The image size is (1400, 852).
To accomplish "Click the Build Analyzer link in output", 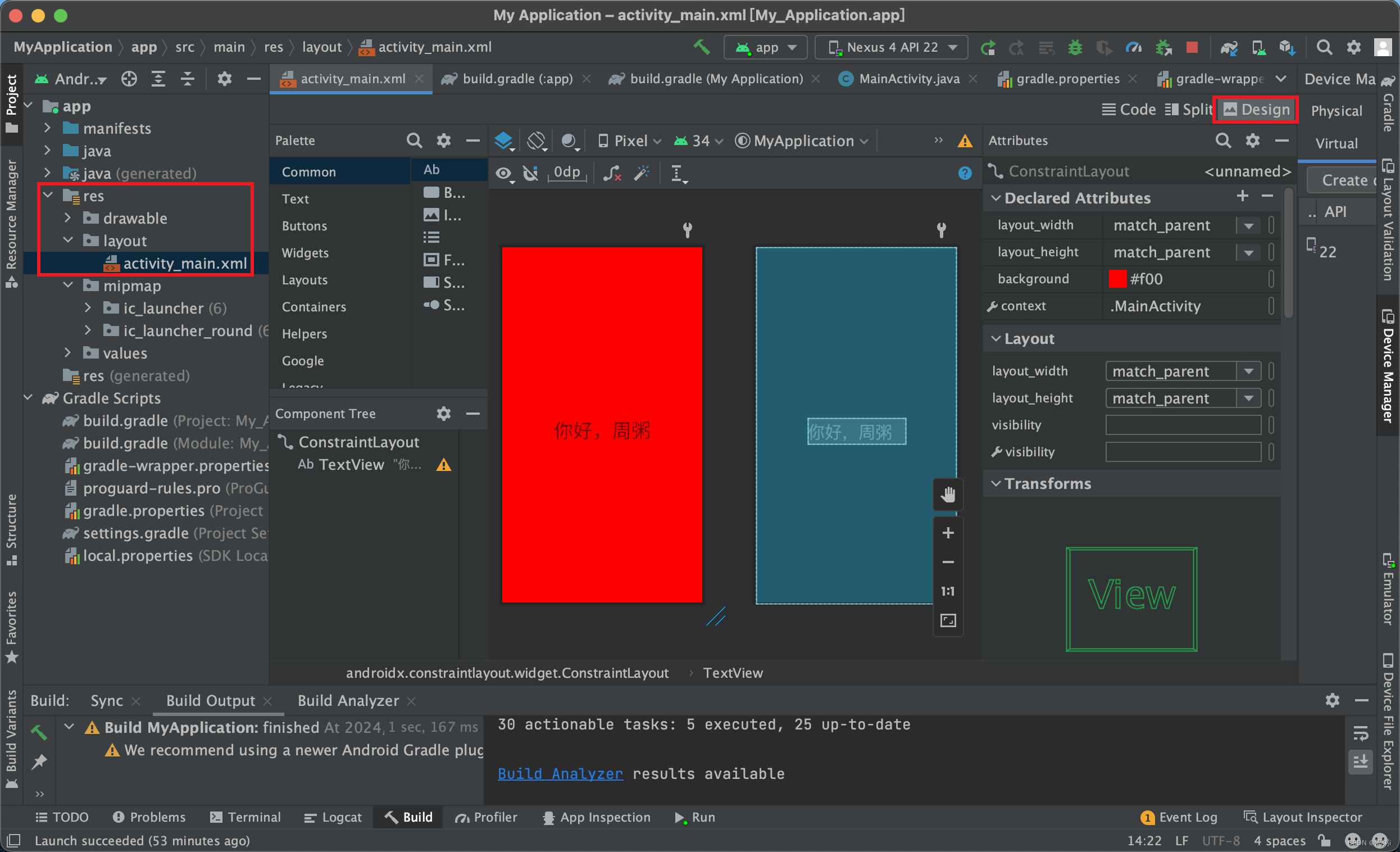I will point(560,773).
